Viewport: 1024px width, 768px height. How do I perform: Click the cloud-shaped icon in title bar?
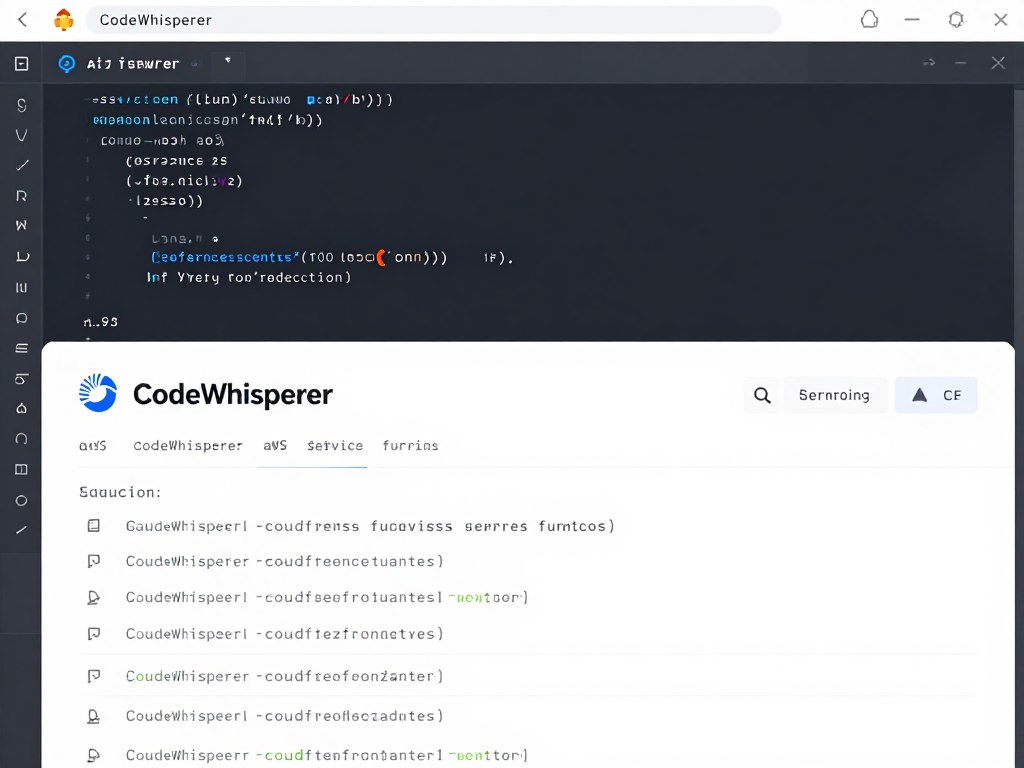point(869,20)
